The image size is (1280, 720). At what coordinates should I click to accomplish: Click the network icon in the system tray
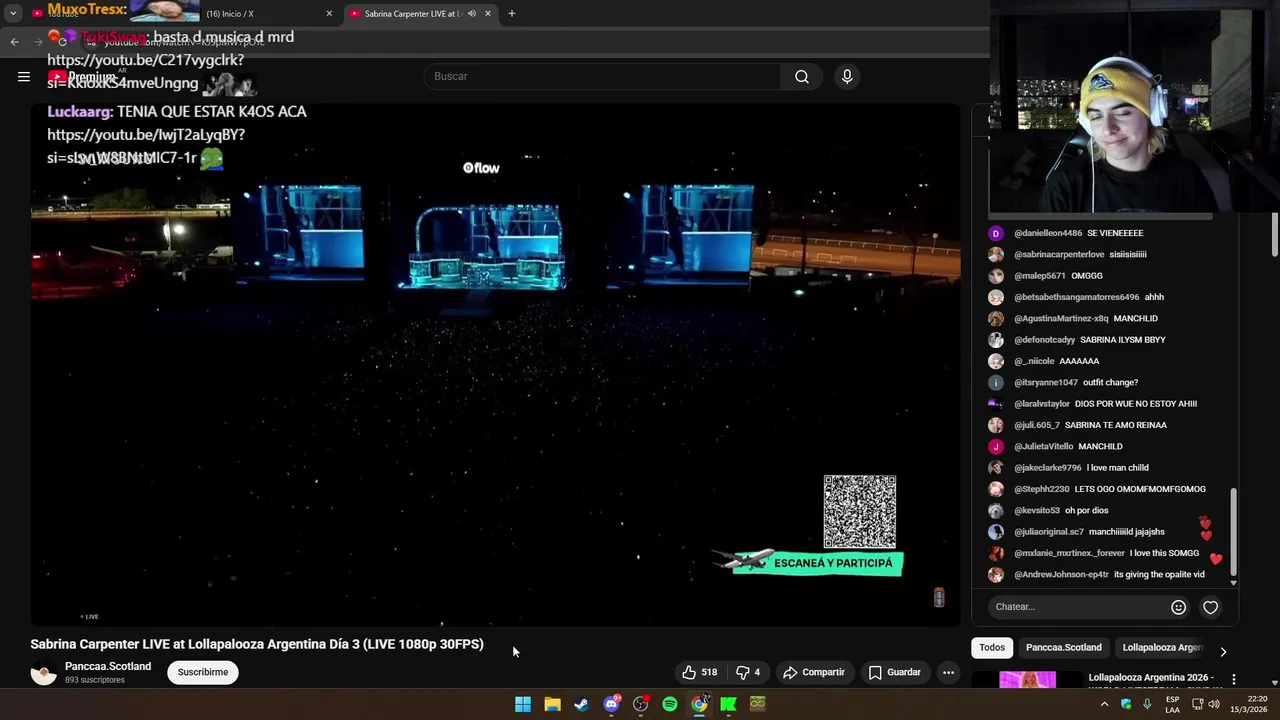[1197, 704]
